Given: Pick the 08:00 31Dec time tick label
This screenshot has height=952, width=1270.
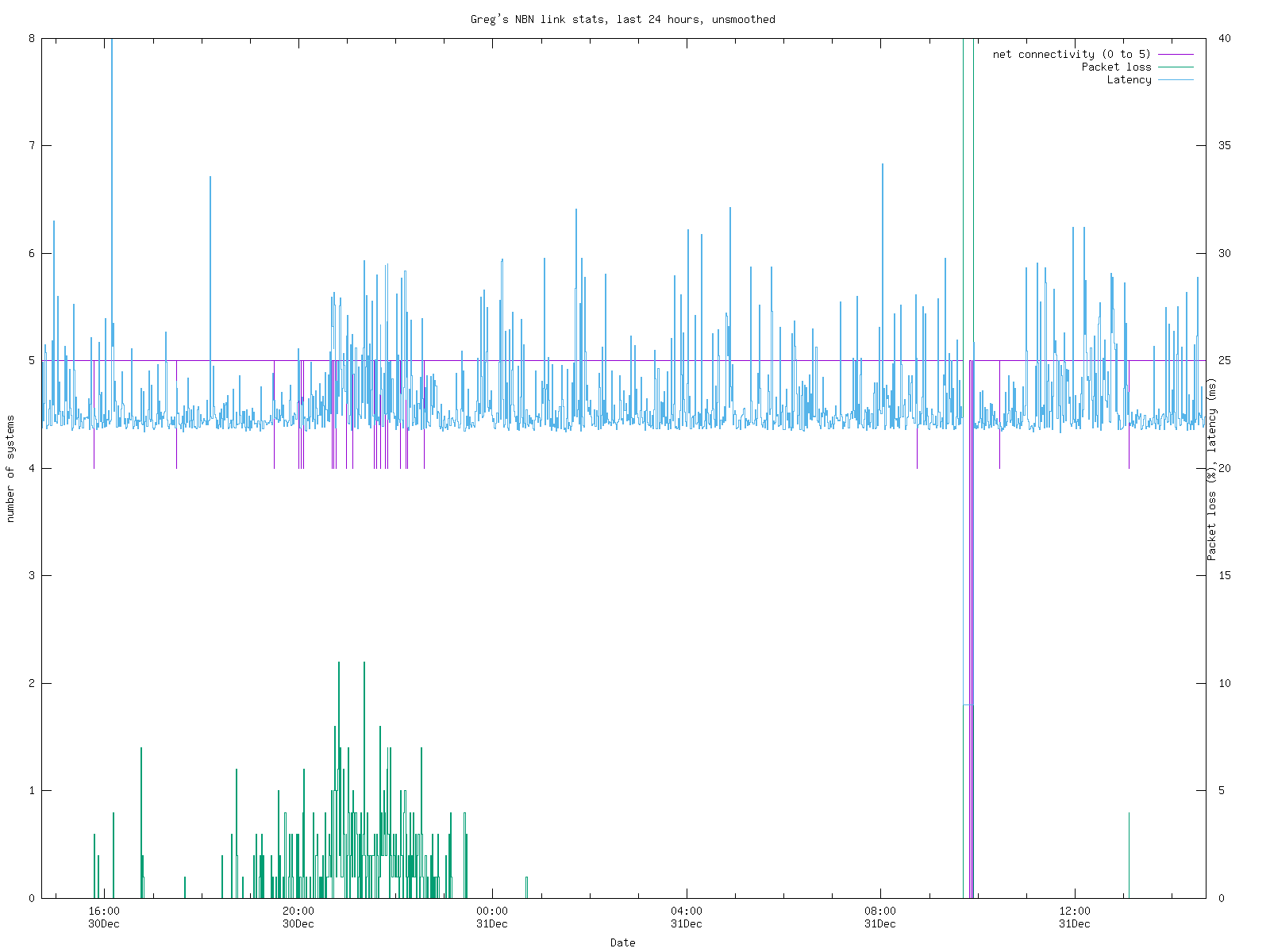Looking at the screenshot, I should 880,917.
